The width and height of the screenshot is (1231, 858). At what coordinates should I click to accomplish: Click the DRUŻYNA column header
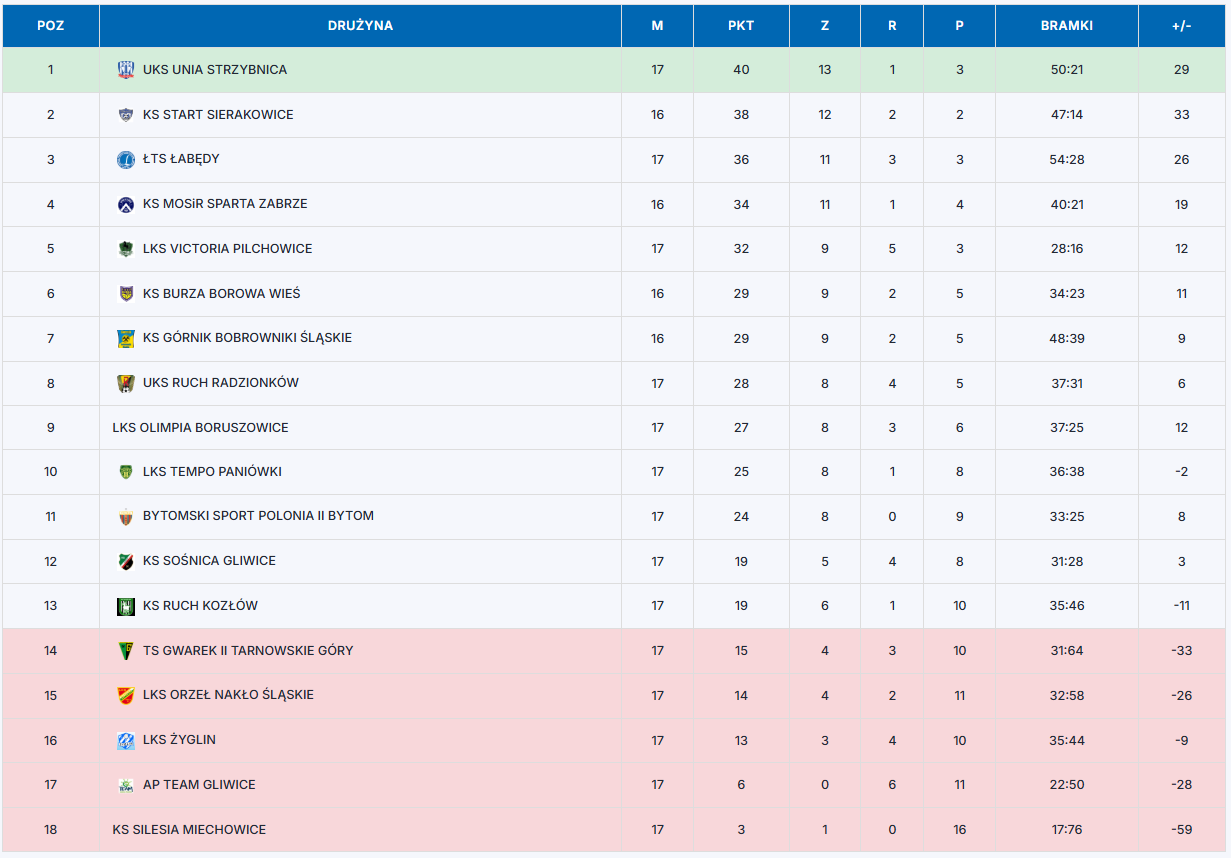point(360,26)
